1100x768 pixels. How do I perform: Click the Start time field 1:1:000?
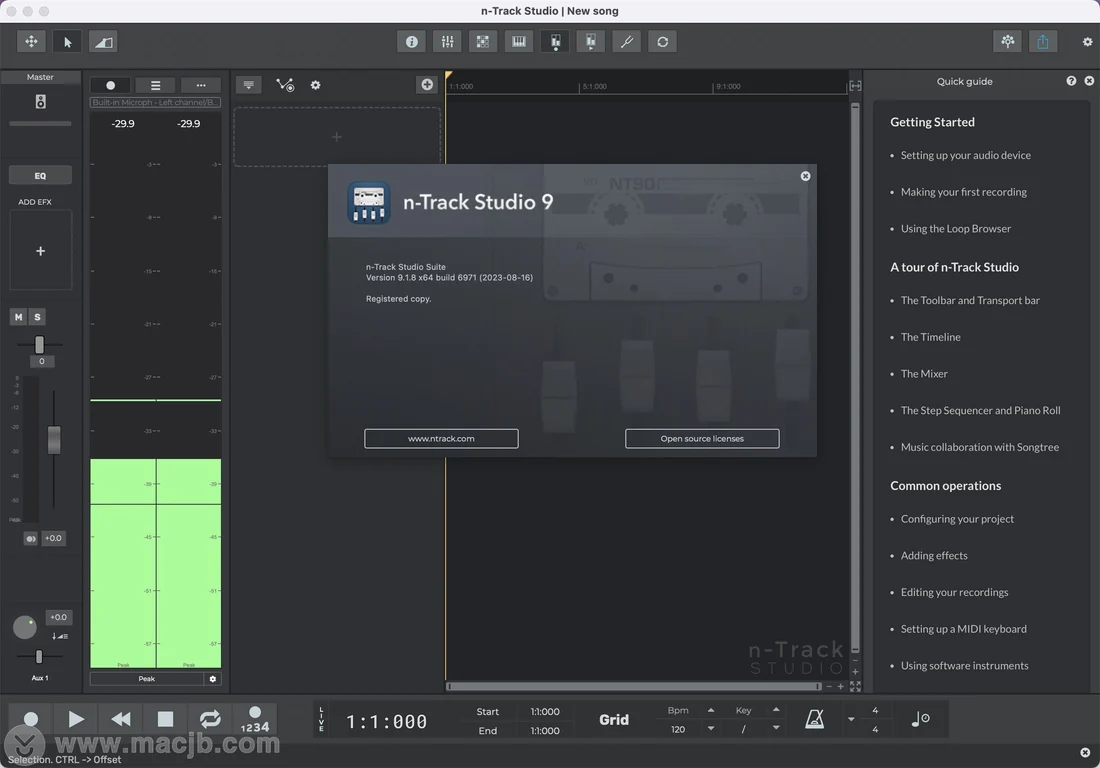pyautogui.click(x=545, y=711)
